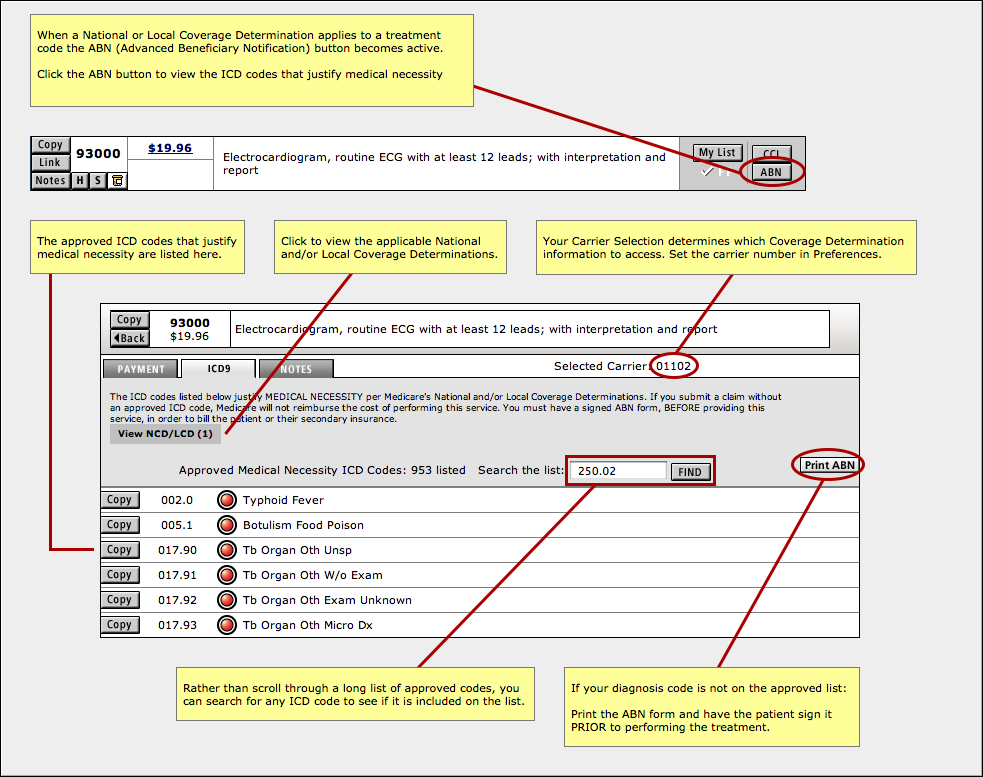Click the search list field containing 250.02

618,471
